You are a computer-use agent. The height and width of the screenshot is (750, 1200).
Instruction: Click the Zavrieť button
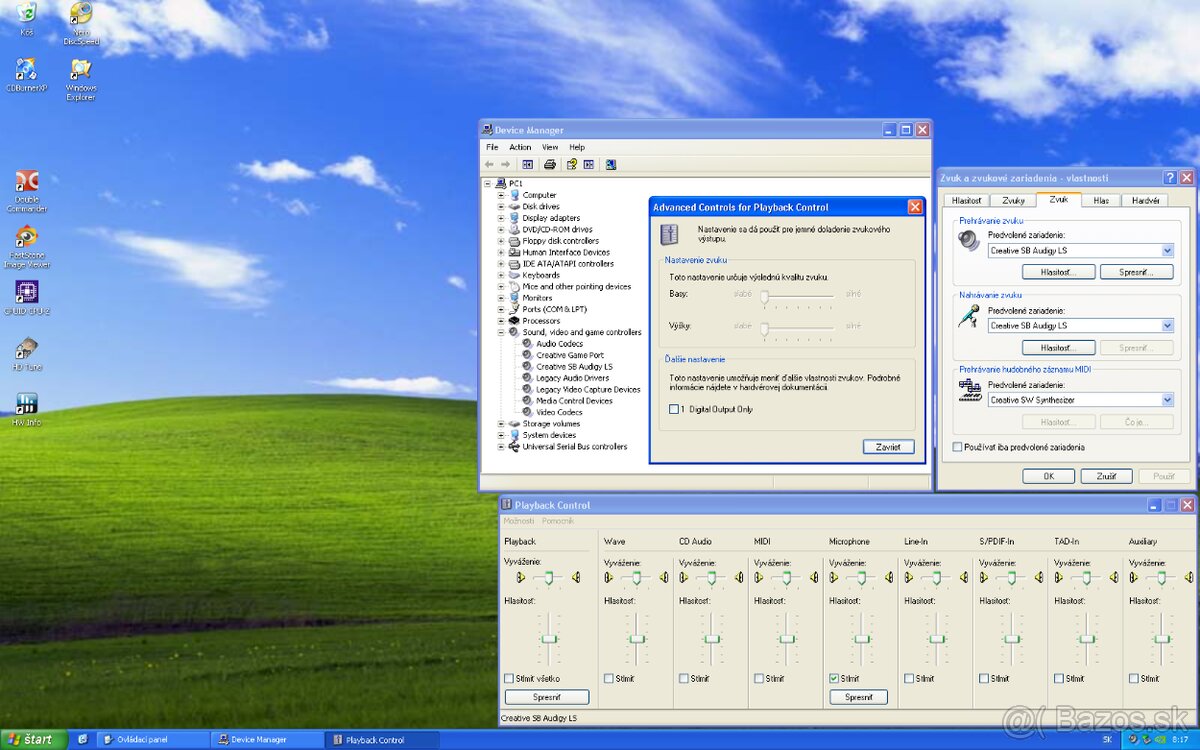[x=888, y=447]
